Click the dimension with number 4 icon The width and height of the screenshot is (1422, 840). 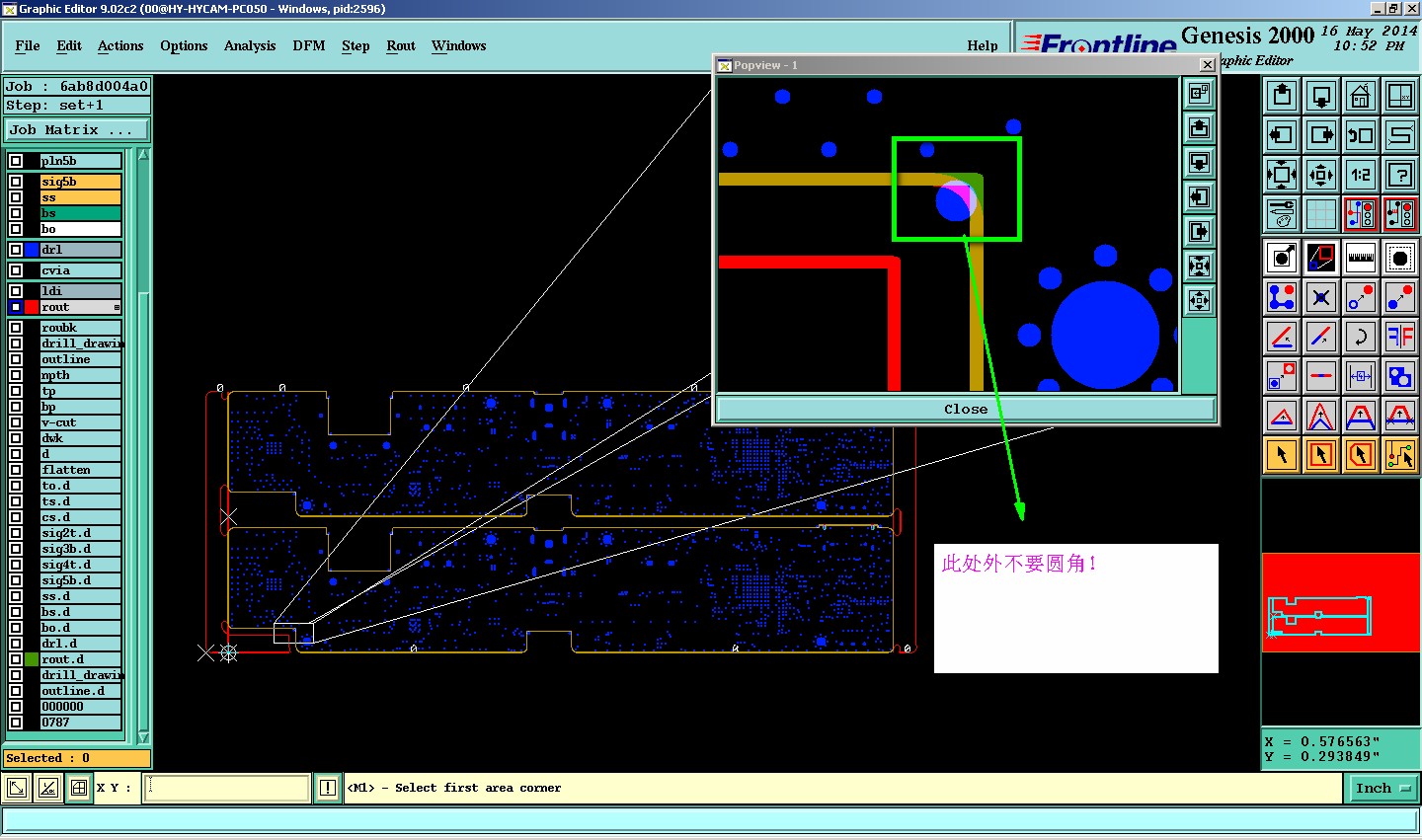[1361, 376]
